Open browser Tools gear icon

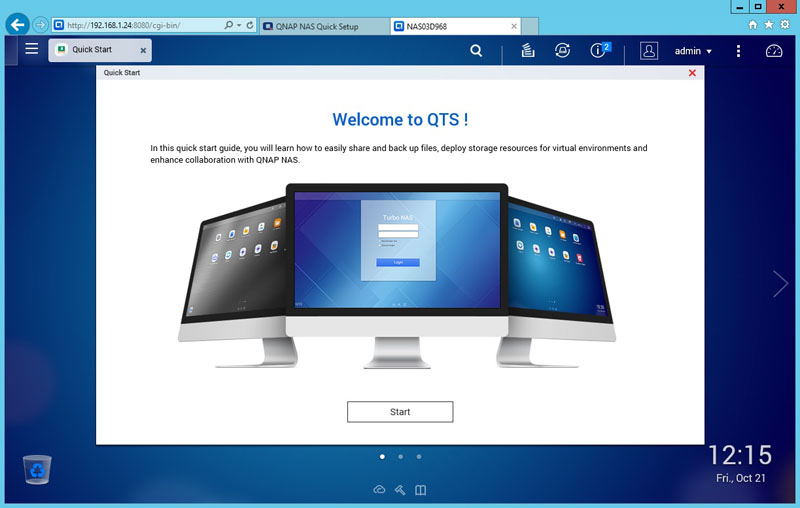785,24
